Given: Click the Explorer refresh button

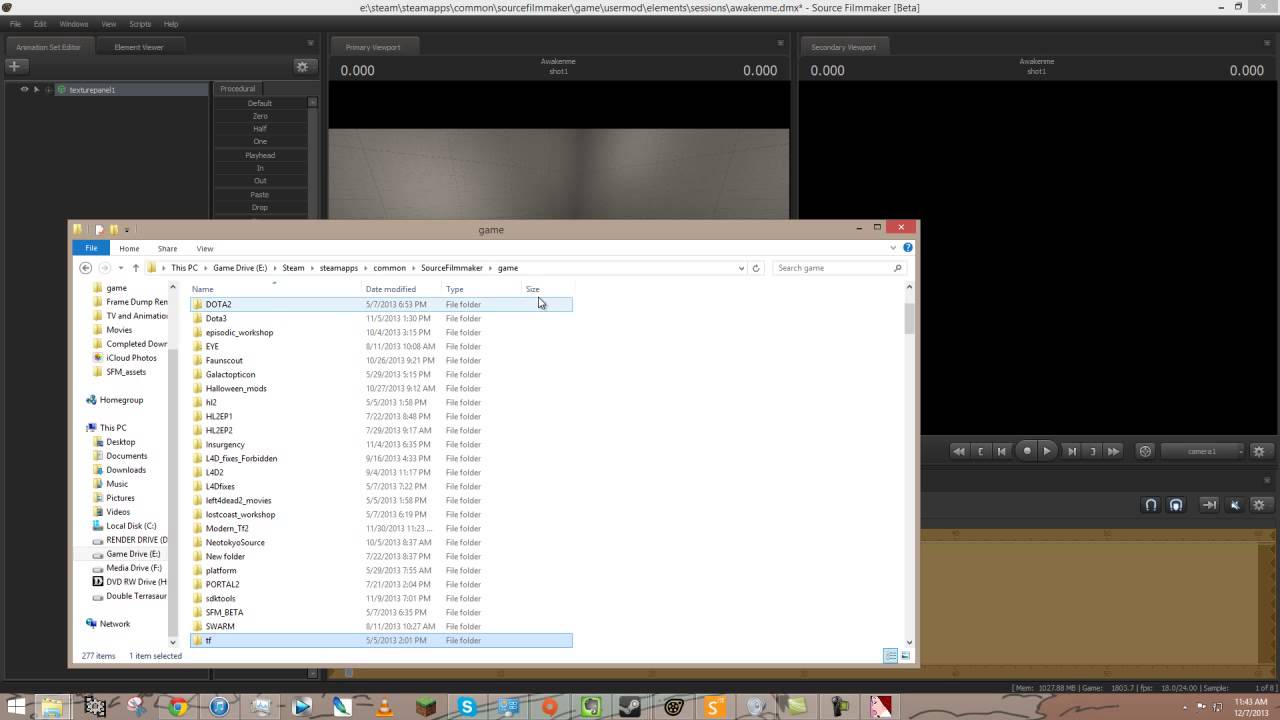Looking at the screenshot, I should pos(756,268).
